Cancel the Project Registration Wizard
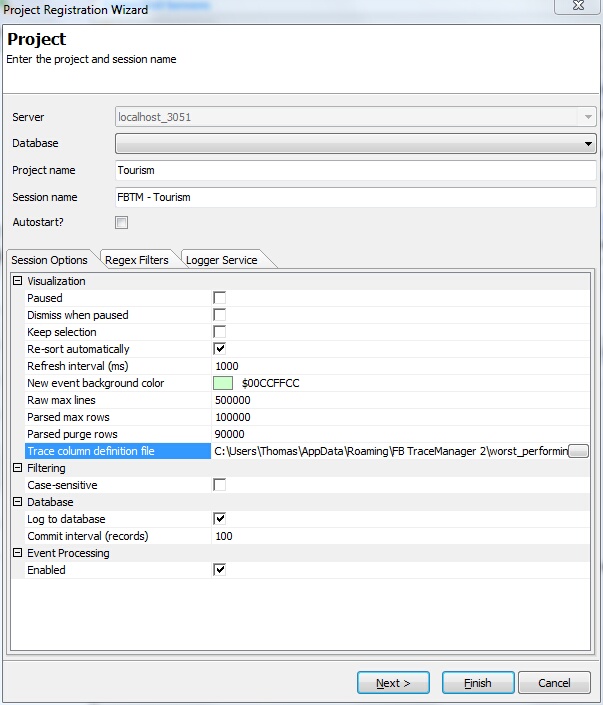The width and height of the screenshot is (603, 705). pyautogui.click(x=554, y=683)
